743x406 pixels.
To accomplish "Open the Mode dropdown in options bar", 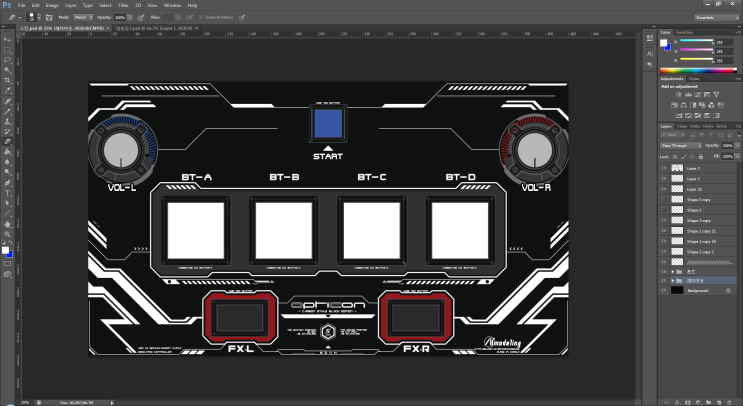I will point(84,17).
